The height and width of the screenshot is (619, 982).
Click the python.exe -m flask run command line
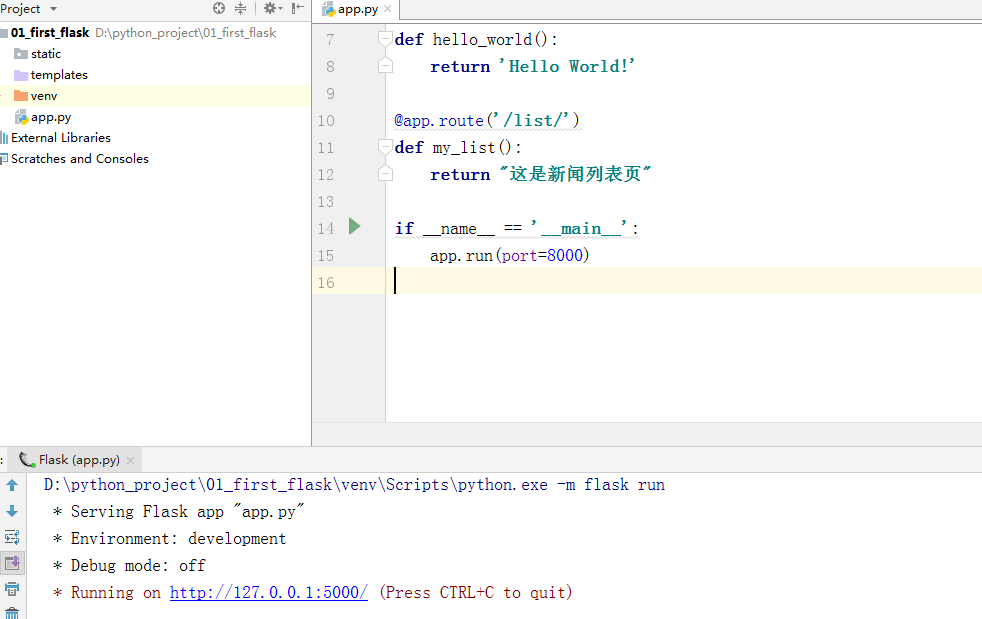point(354,485)
